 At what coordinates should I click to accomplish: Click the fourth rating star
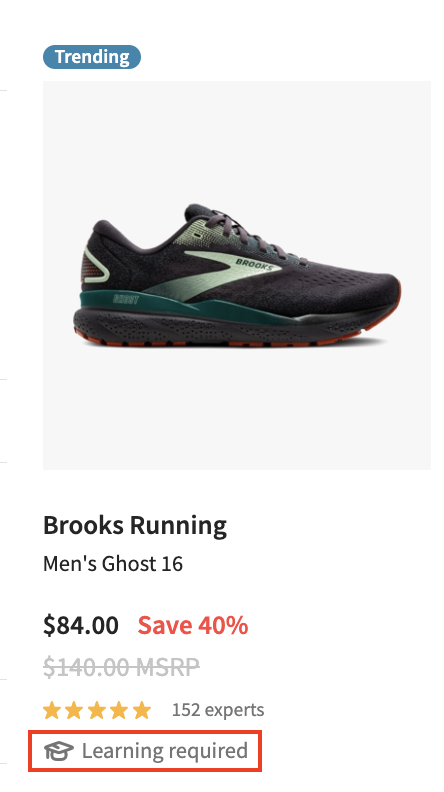click(x=119, y=710)
